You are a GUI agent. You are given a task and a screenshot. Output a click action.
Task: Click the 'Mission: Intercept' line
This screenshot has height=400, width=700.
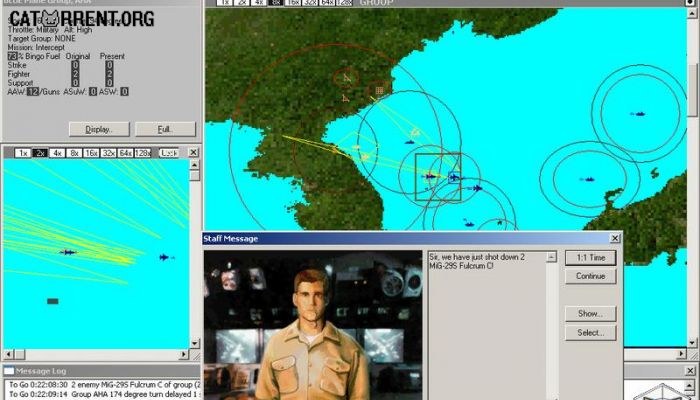pos(36,47)
